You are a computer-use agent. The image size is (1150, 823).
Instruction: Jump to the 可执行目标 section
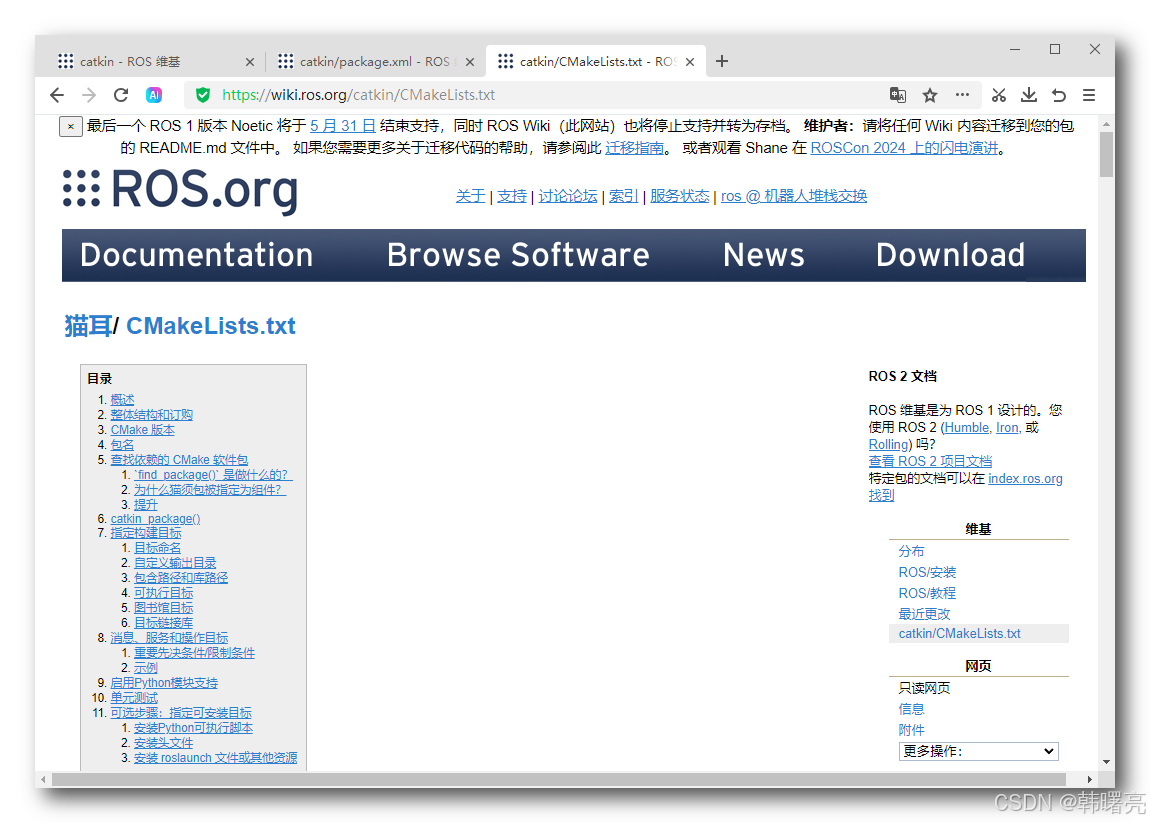[164, 593]
